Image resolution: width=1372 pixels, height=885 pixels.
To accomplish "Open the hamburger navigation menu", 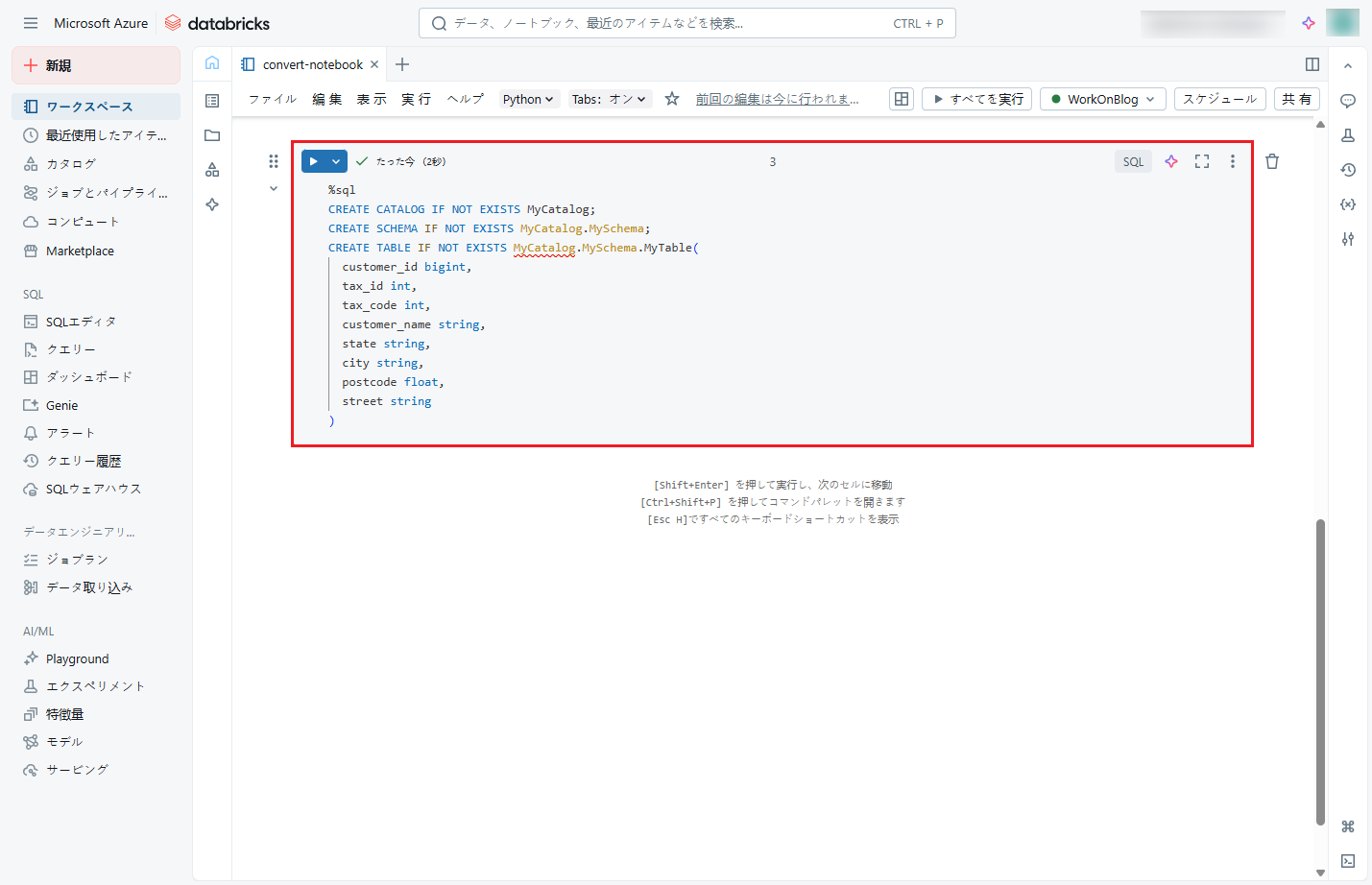I will point(31,23).
